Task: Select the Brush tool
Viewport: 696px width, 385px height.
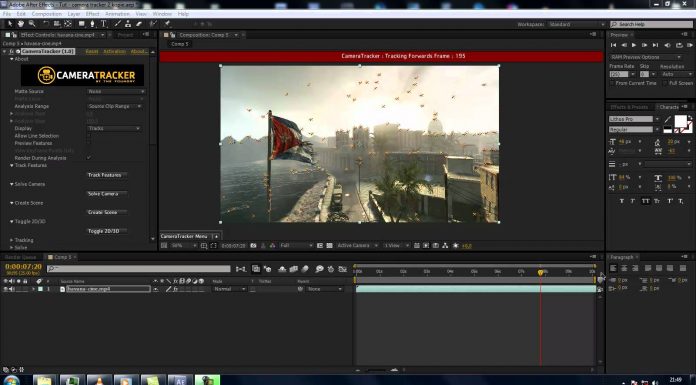Action: click(117, 24)
